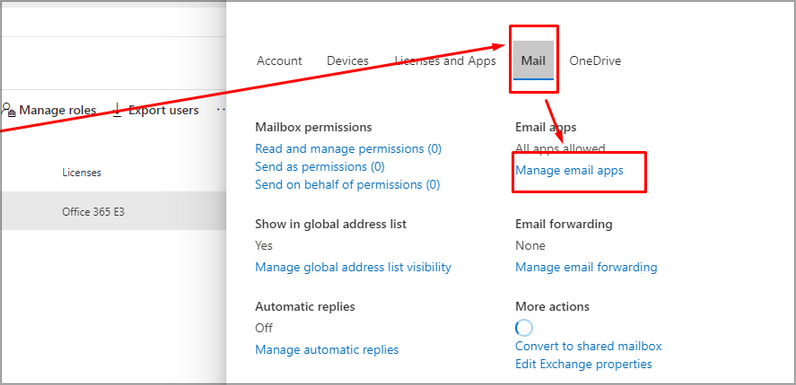Switch to the Account tab
Screen dimensions: 796x385
tap(279, 61)
